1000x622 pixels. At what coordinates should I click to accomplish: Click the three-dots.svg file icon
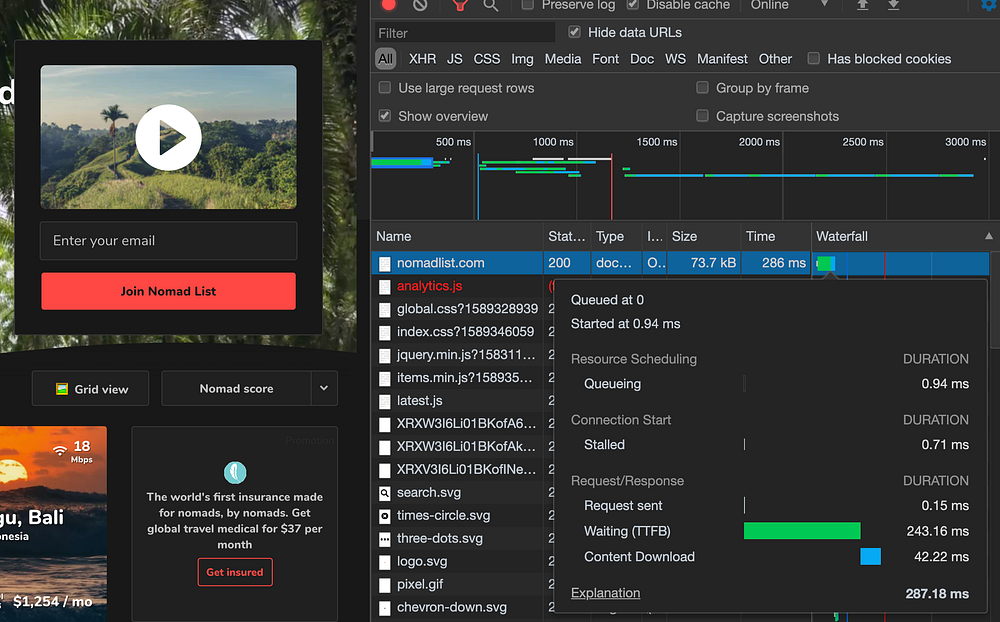[385, 539]
